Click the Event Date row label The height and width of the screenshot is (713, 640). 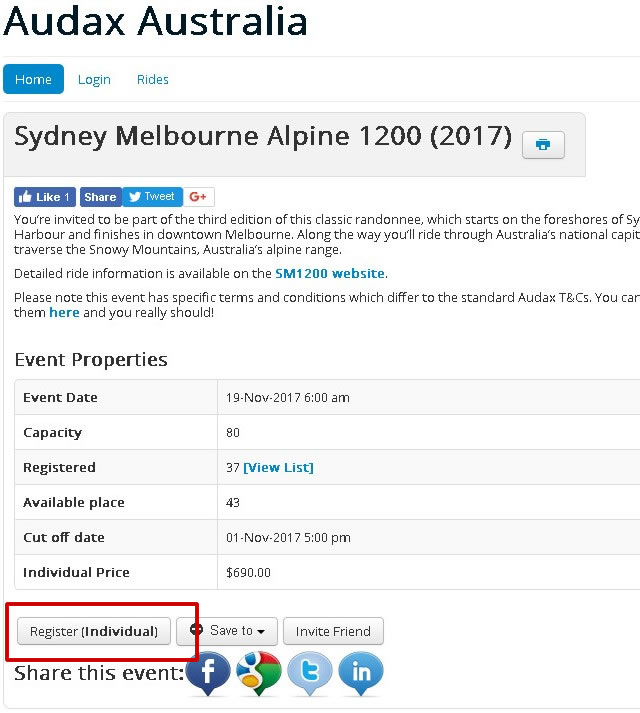pyautogui.click(x=60, y=397)
